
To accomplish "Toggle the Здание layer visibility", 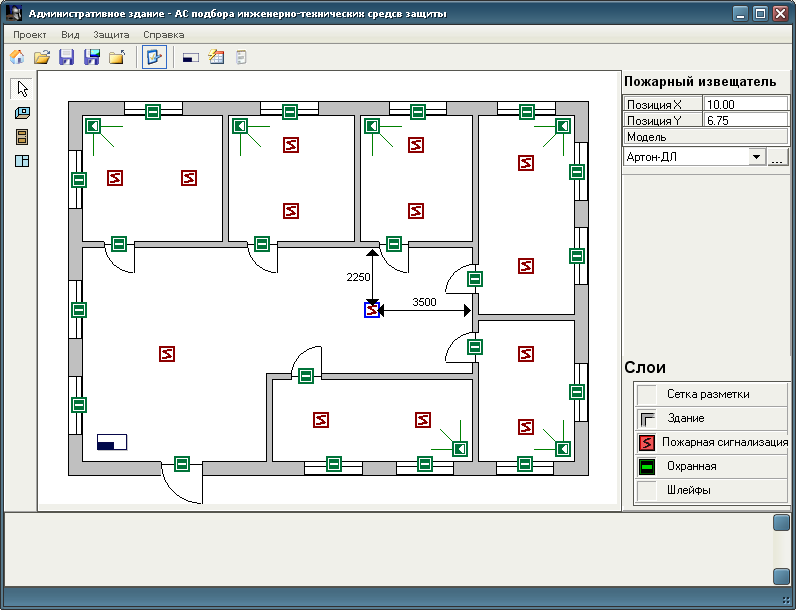I will (648, 418).
